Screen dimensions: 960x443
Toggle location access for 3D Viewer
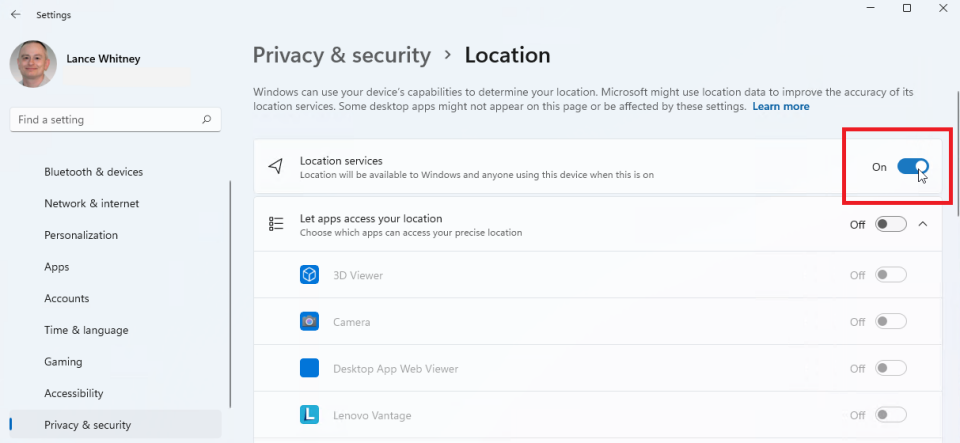click(891, 275)
